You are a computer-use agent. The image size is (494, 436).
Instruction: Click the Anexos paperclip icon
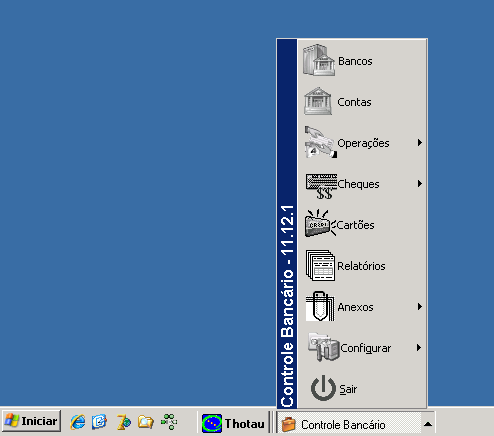(320, 306)
